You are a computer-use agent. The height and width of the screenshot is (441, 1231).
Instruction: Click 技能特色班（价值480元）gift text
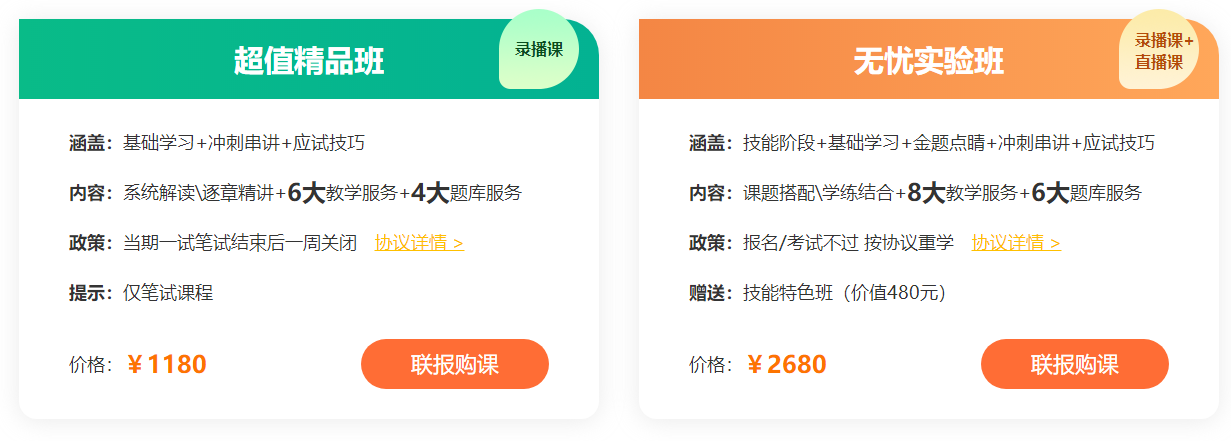click(844, 293)
